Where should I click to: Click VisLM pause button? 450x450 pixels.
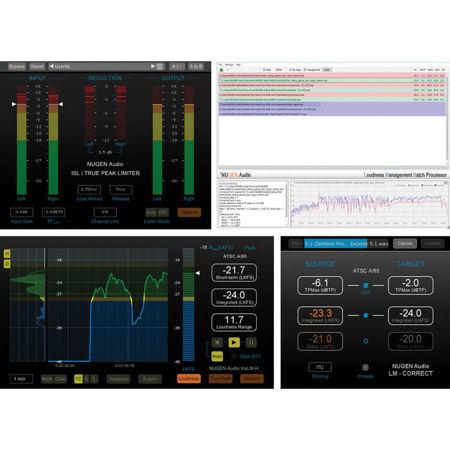click(x=251, y=342)
